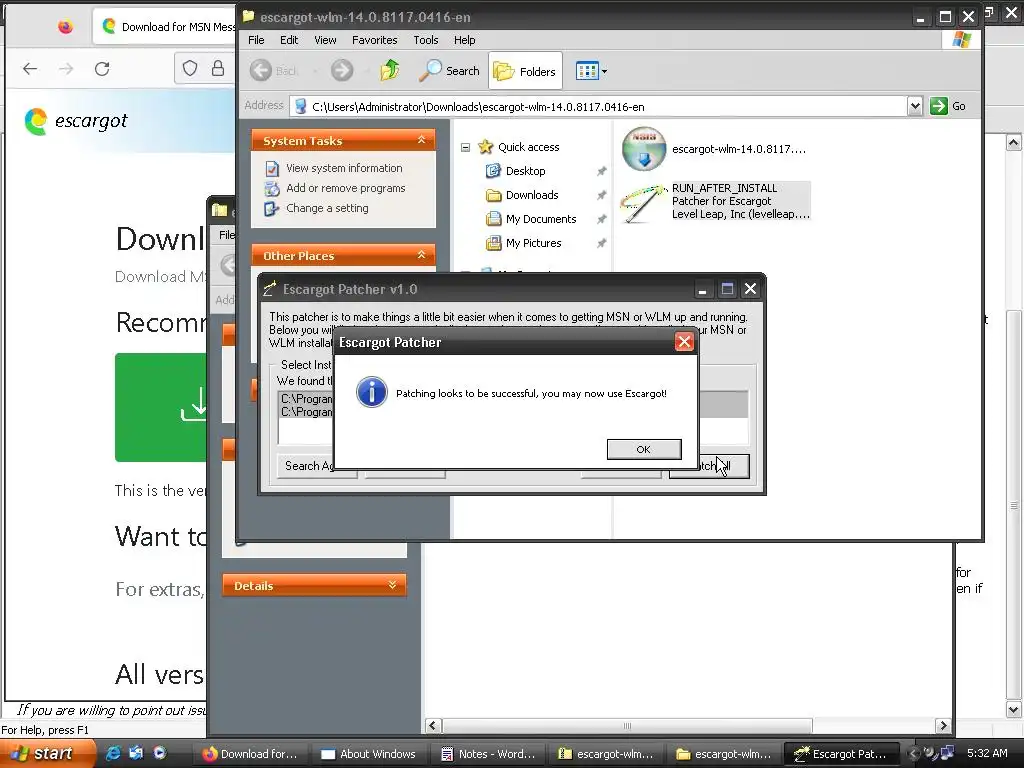Click Change a setting link
The width and height of the screenshot is (1024, 768).
tap(327, 208)
